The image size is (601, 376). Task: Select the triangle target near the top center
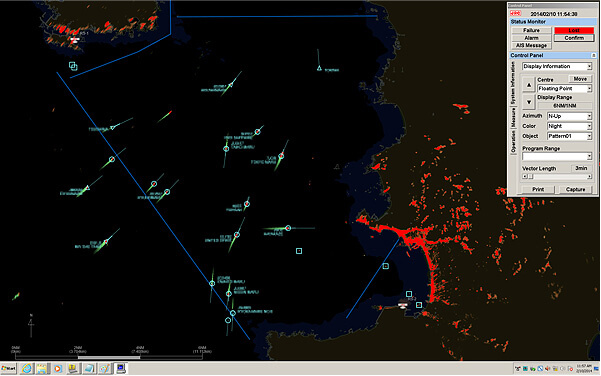point(319,68)
